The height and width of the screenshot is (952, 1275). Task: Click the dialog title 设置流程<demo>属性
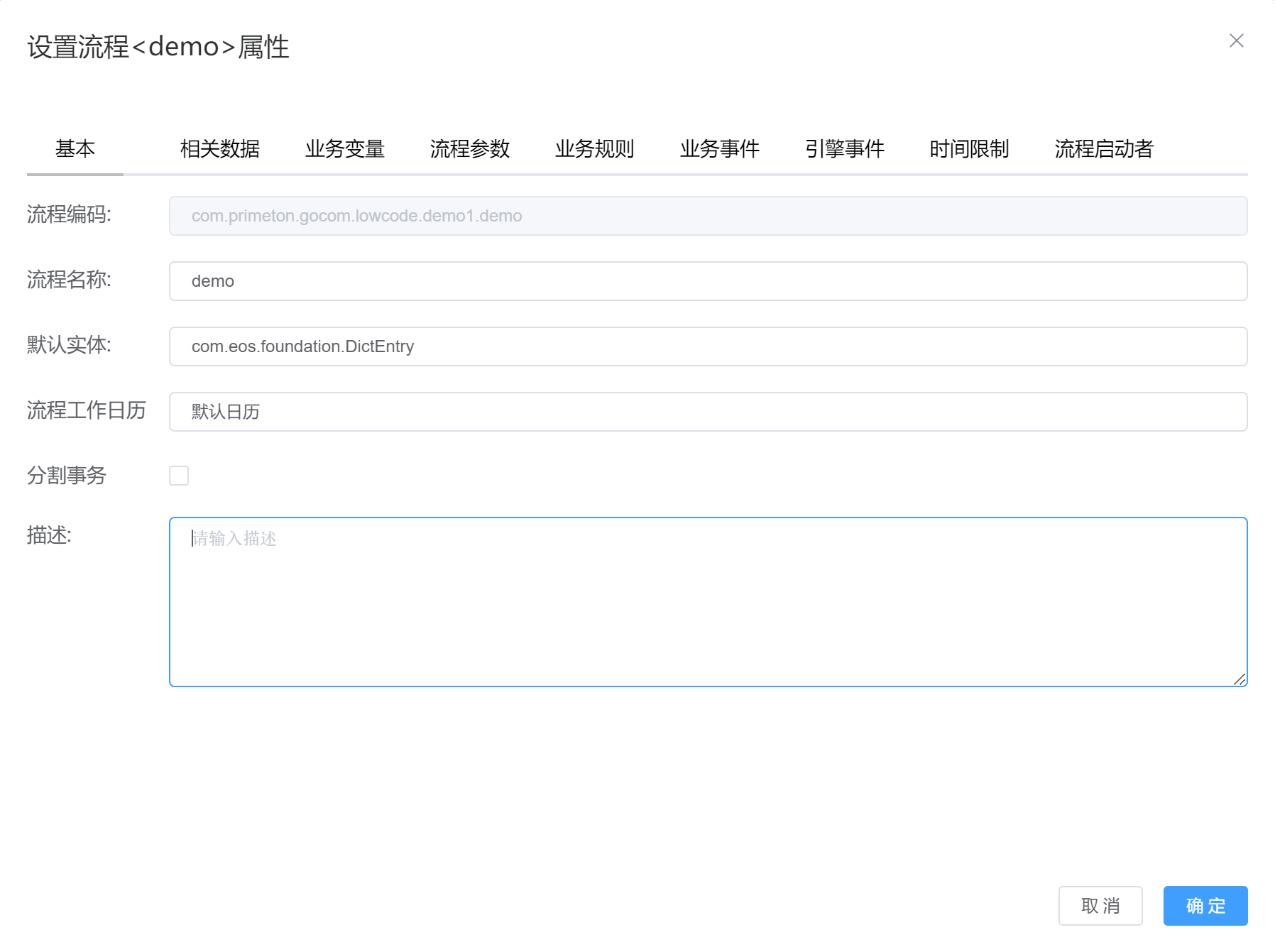click(x=158, y=47)
